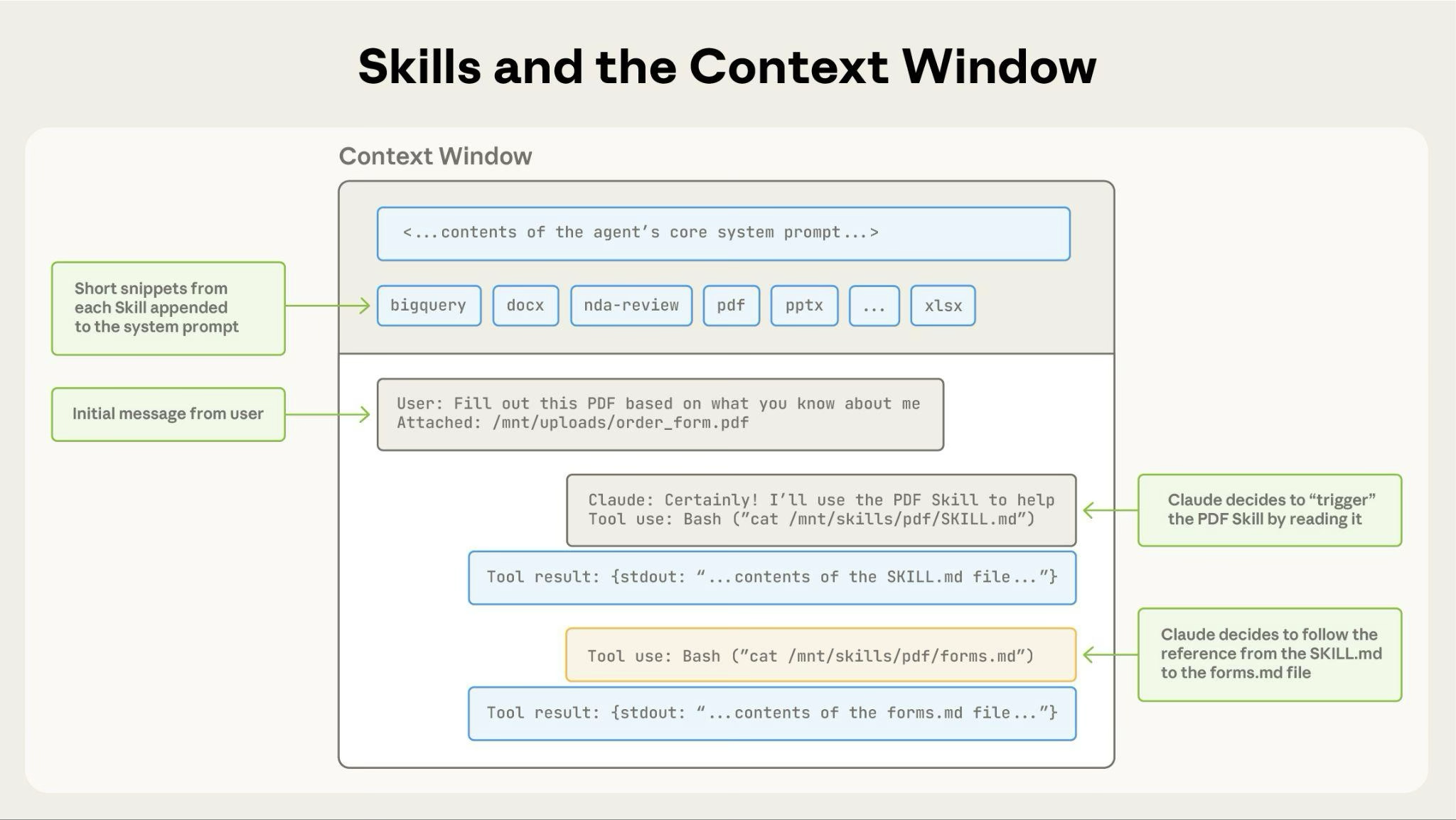Click the follow the reference annotation box
Screen dimensions: 1456x820
[x=1270, y=654]
